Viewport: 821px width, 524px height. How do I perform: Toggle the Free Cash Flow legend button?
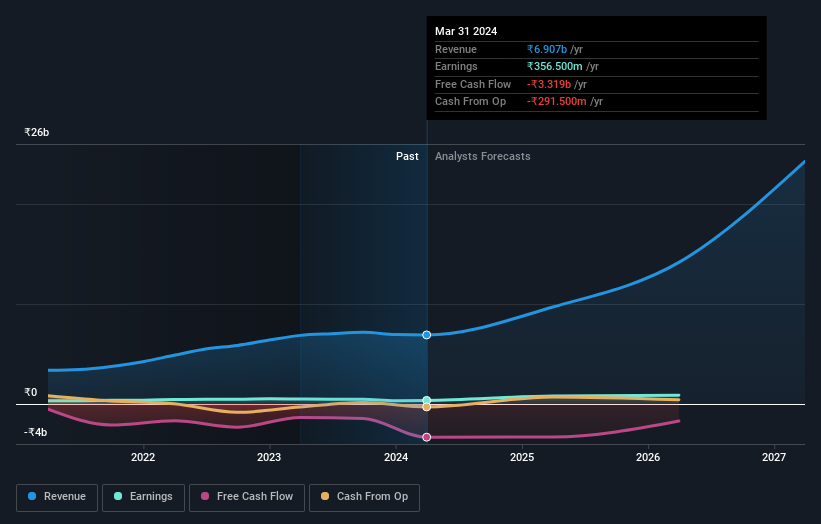[x=247, y=497]
